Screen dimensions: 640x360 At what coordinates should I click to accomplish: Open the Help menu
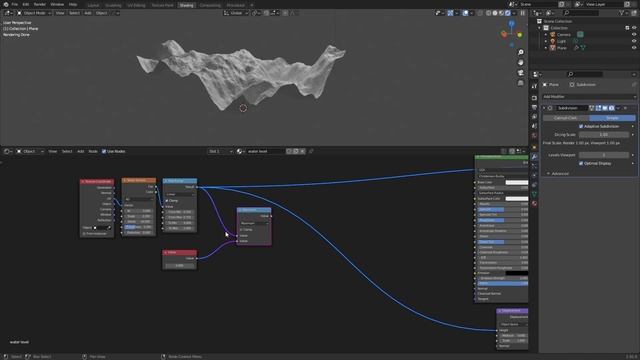pos(73,4)
